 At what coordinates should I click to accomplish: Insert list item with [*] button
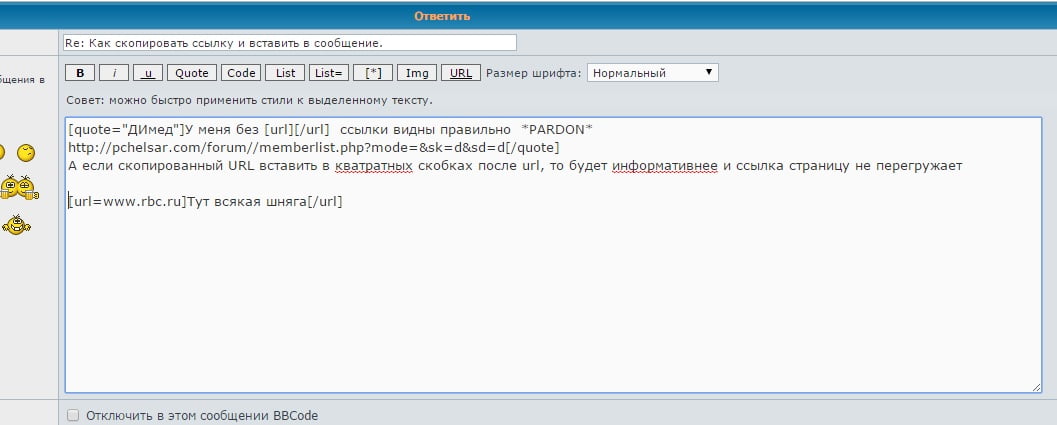click(373, 73)
